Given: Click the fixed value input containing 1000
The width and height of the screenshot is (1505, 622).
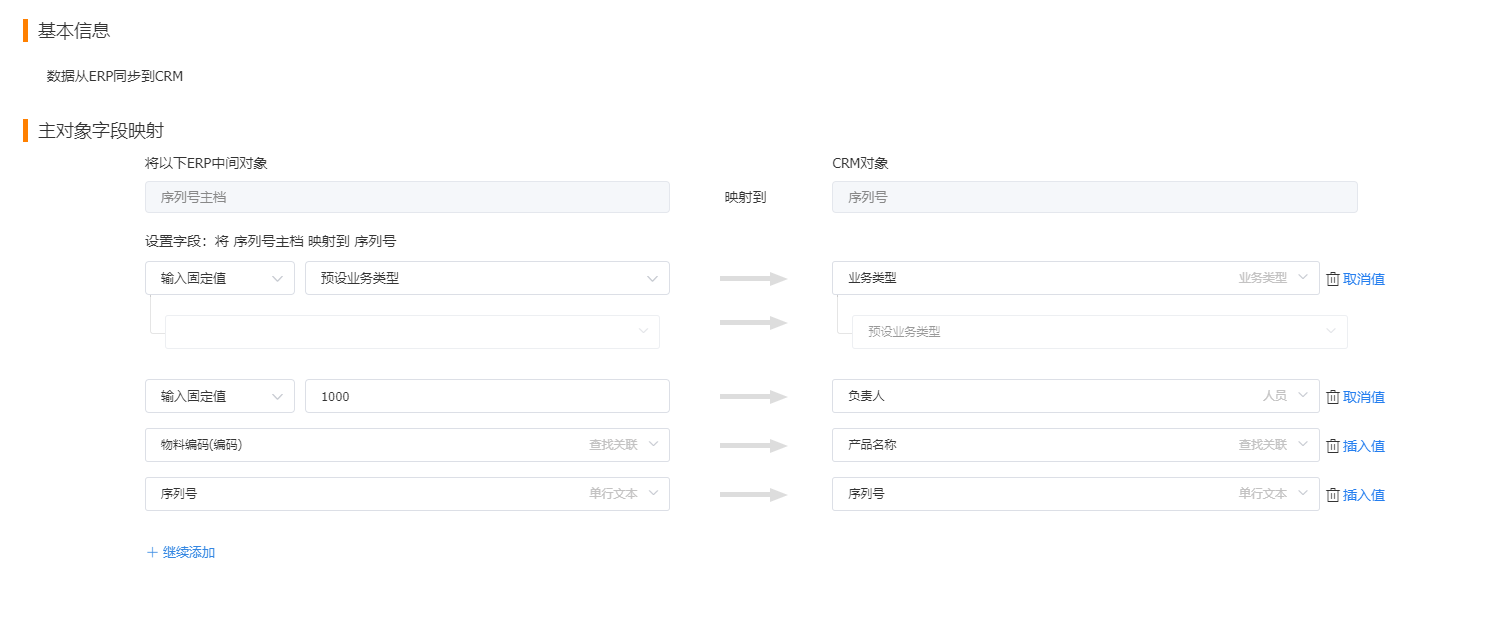Looking at the screenshot, I should click(487, 396).
